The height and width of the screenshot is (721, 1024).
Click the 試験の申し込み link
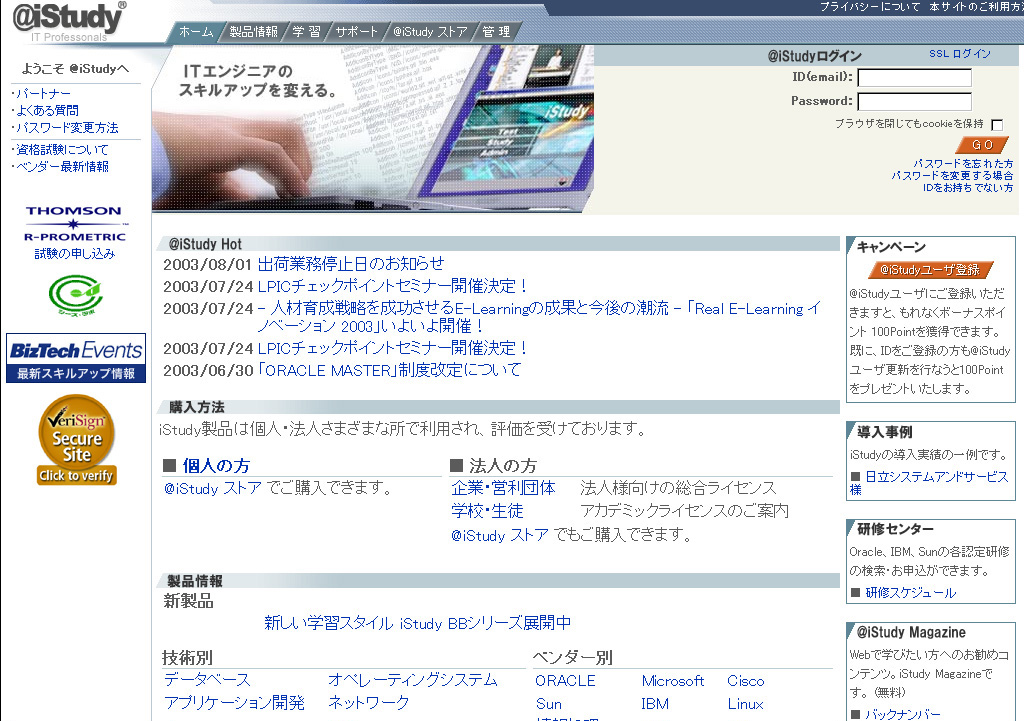click(74, 253)
